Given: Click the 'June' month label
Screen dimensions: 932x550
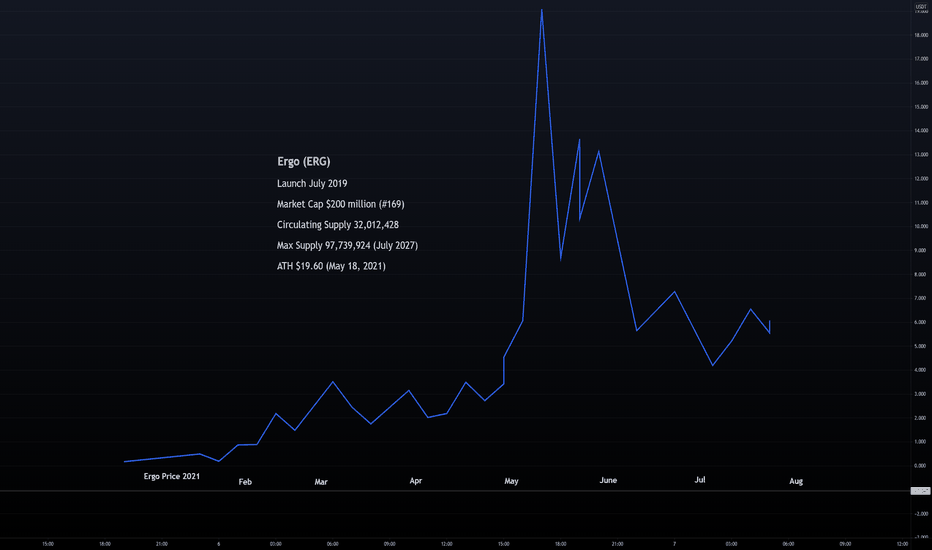Looking at the screenshot, I should (x=608, y=480).
